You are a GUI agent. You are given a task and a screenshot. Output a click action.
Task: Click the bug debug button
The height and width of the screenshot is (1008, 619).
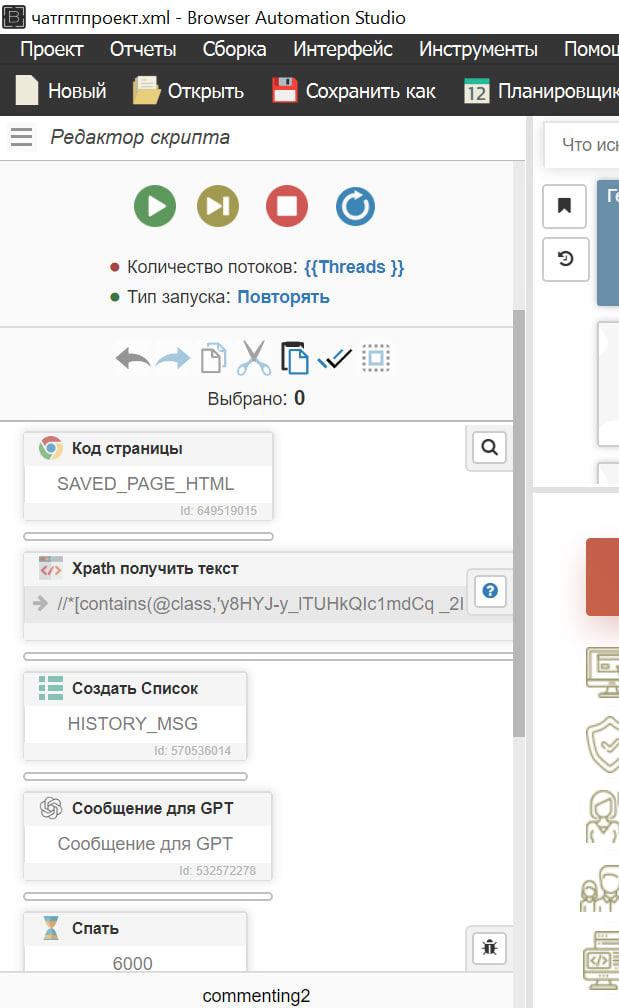(490, 947)
